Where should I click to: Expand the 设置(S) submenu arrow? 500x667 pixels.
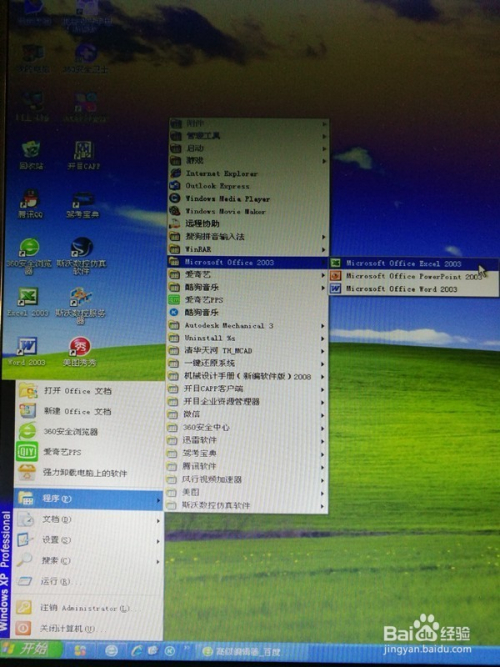158,541
